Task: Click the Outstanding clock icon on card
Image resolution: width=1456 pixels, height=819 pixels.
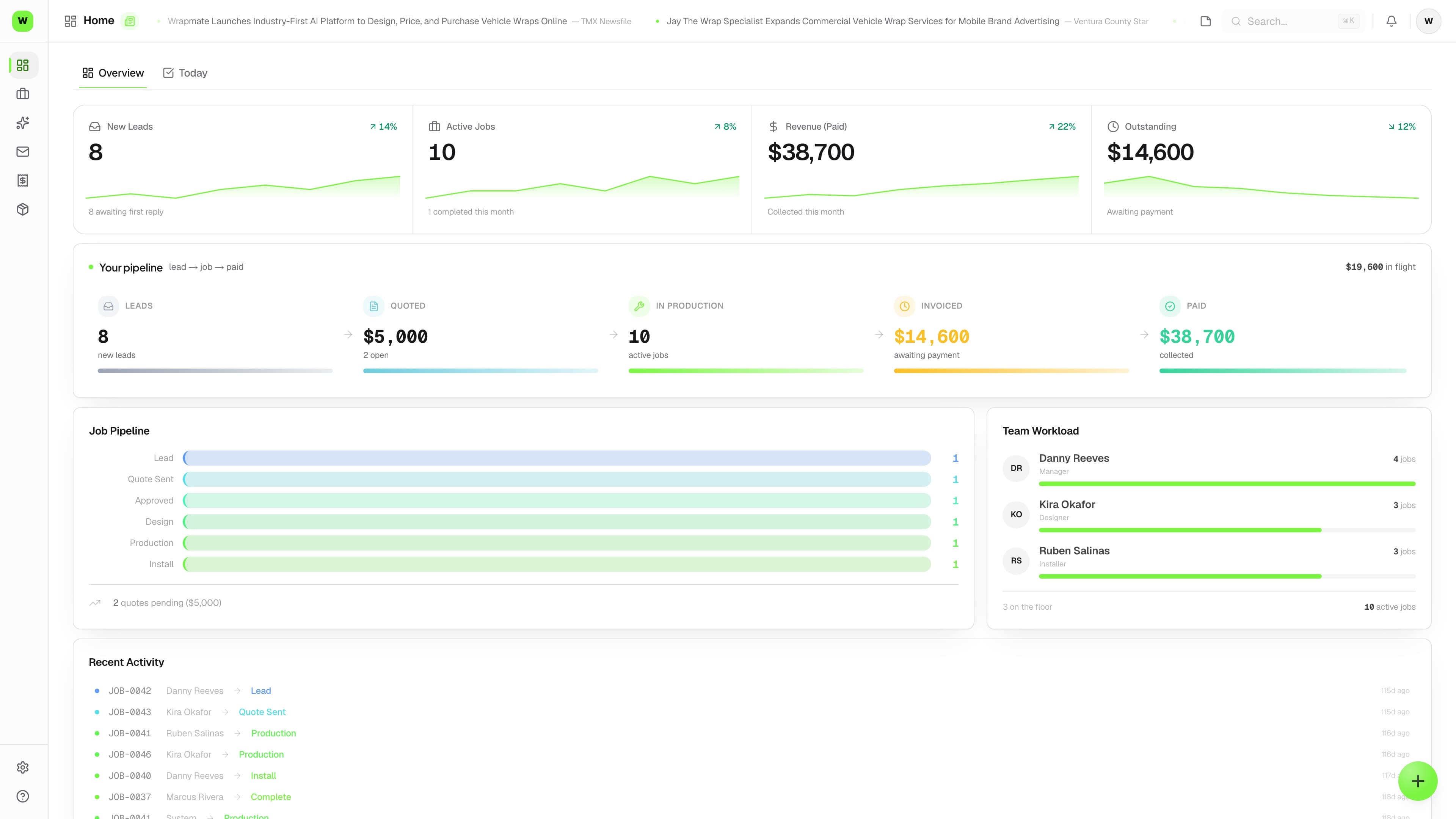Action: pyautogui.click(x=1113, y=127)
